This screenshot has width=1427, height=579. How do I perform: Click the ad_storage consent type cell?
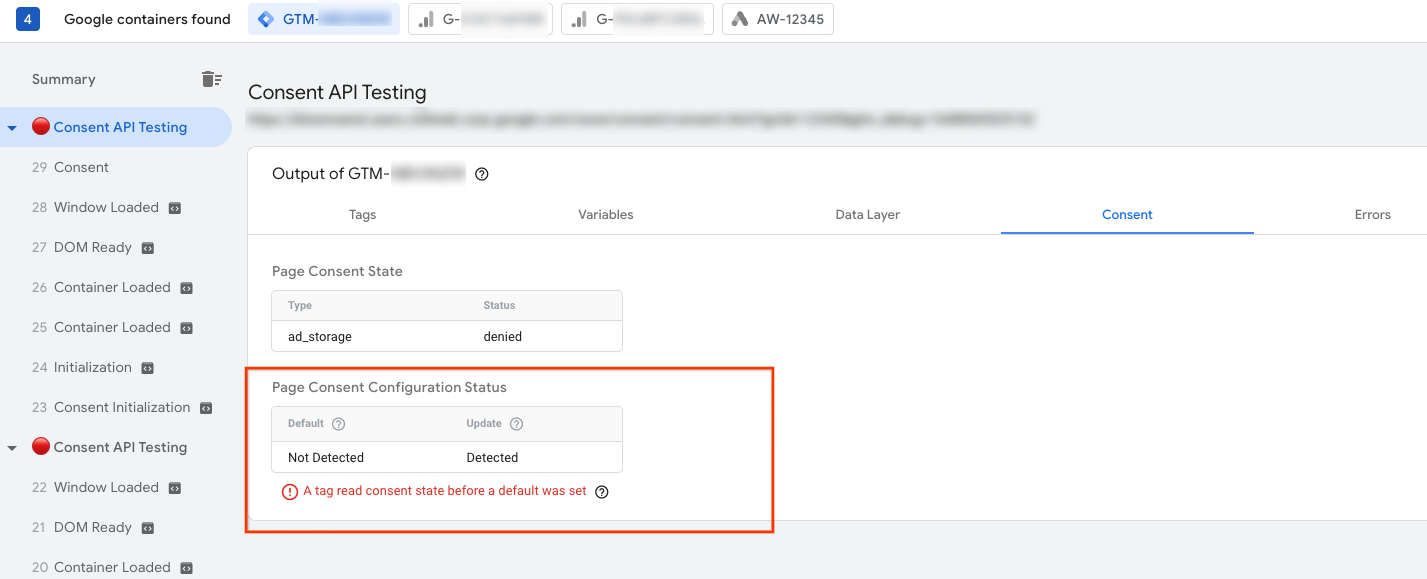(x=320, y=337)
